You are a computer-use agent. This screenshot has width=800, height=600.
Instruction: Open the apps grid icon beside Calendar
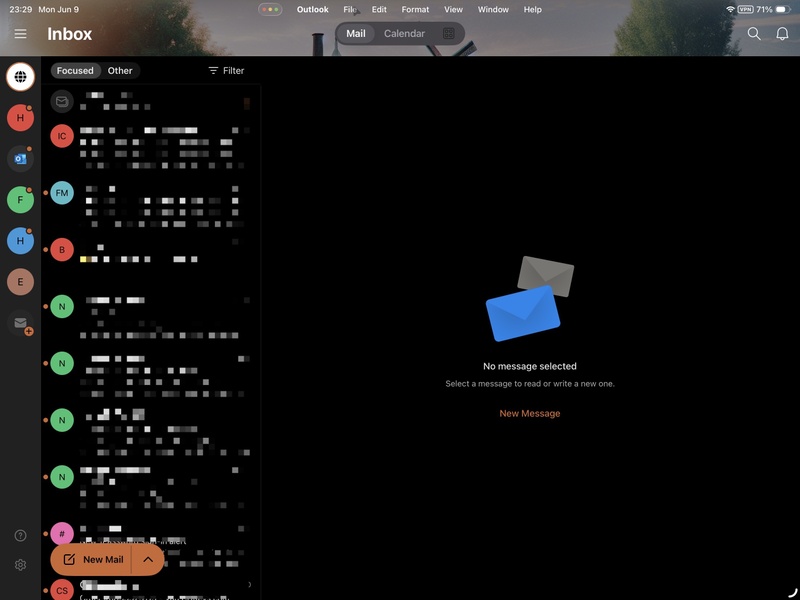[448, 34]
